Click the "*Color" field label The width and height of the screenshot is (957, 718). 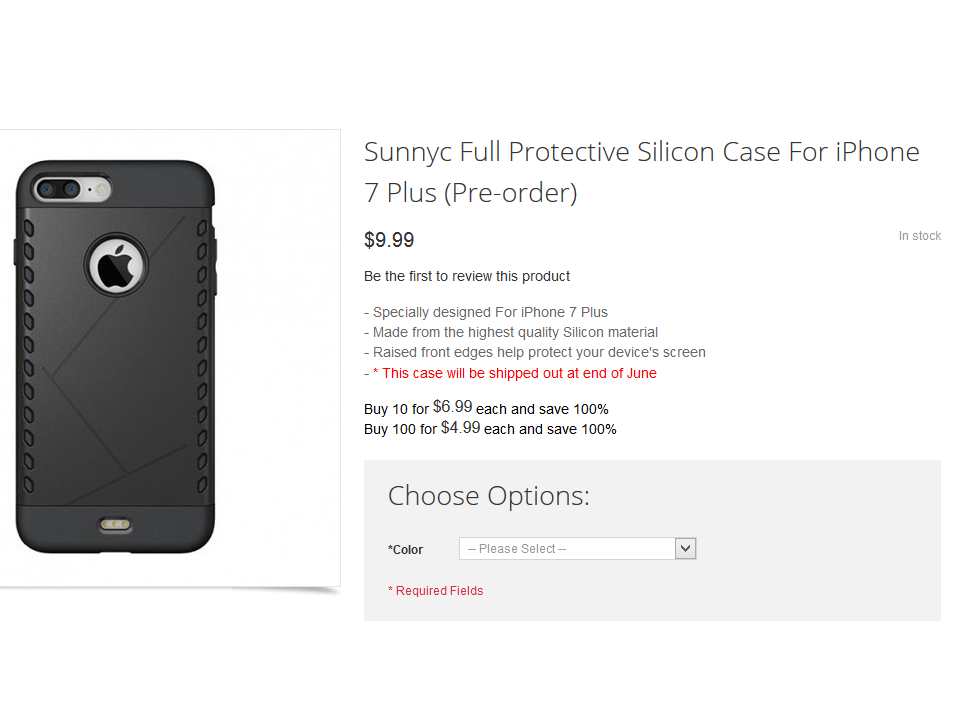coord(404,548)
